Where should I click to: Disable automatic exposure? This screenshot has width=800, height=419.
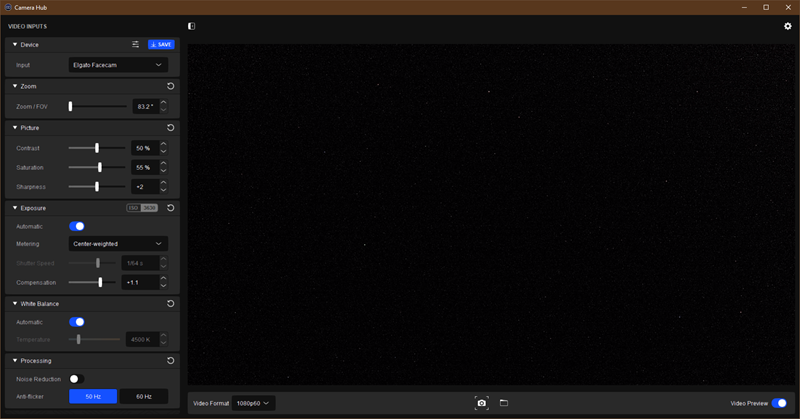coord(77,226)
